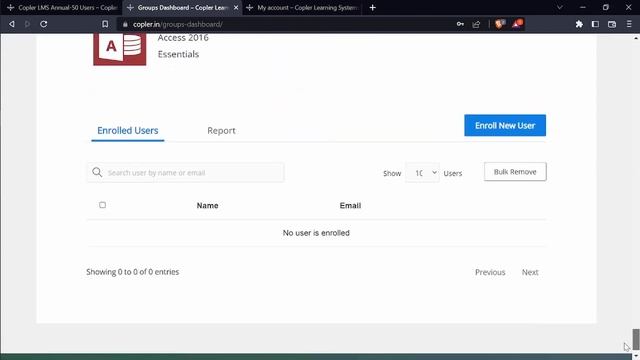This screenshot has width=640, height=360.
Task: Open a new tab with plus icon
Action: [372, 7]
